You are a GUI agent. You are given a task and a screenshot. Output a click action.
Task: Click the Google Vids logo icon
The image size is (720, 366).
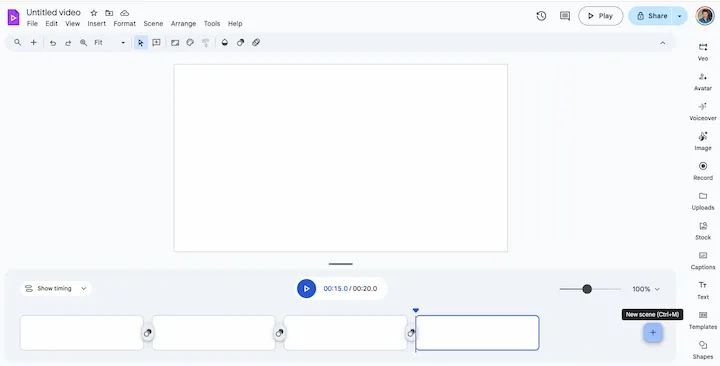(13, 17)
